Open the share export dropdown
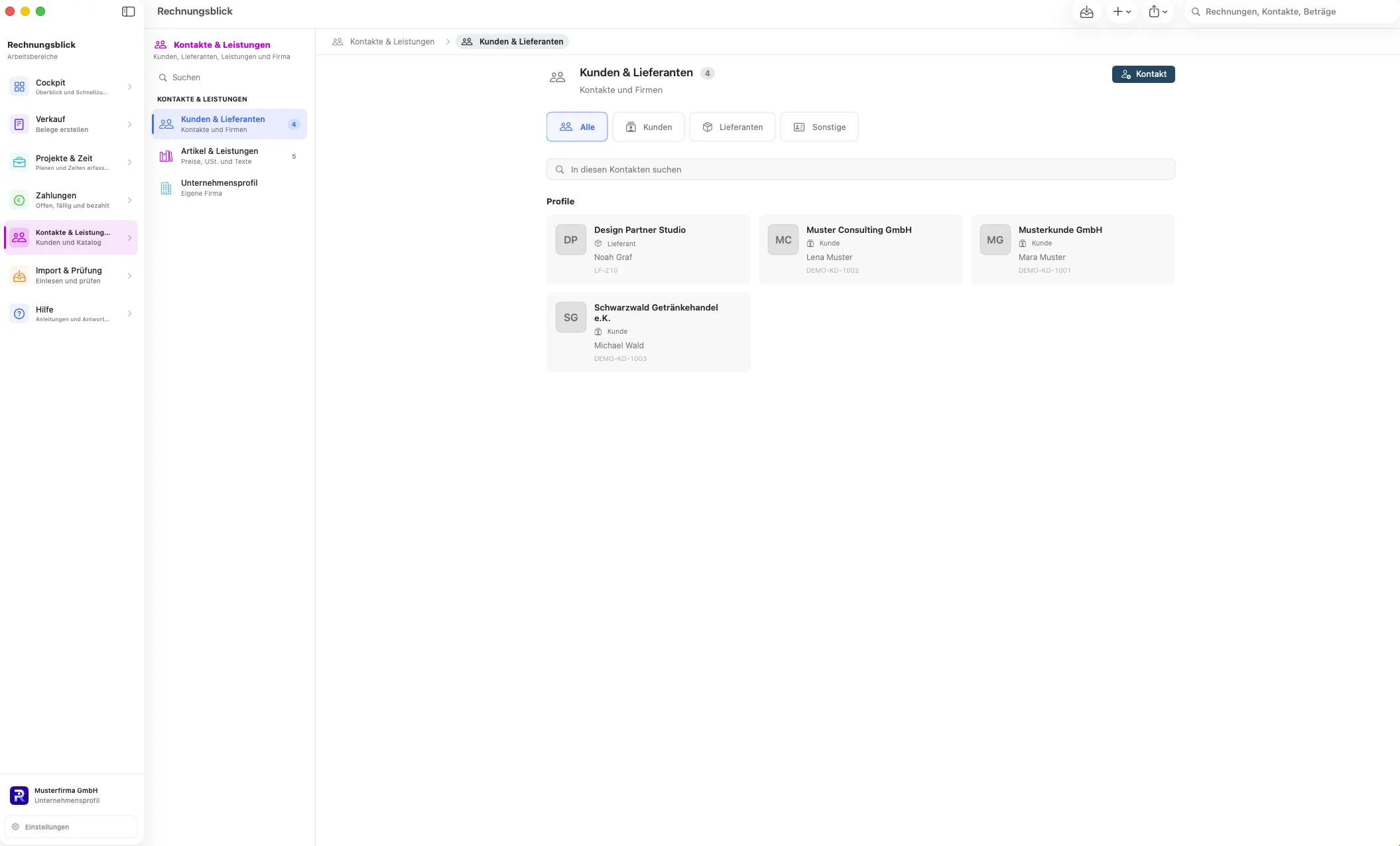Image resolution: width=1400 pixels, height=846 pixels. tap(1158, 12)
